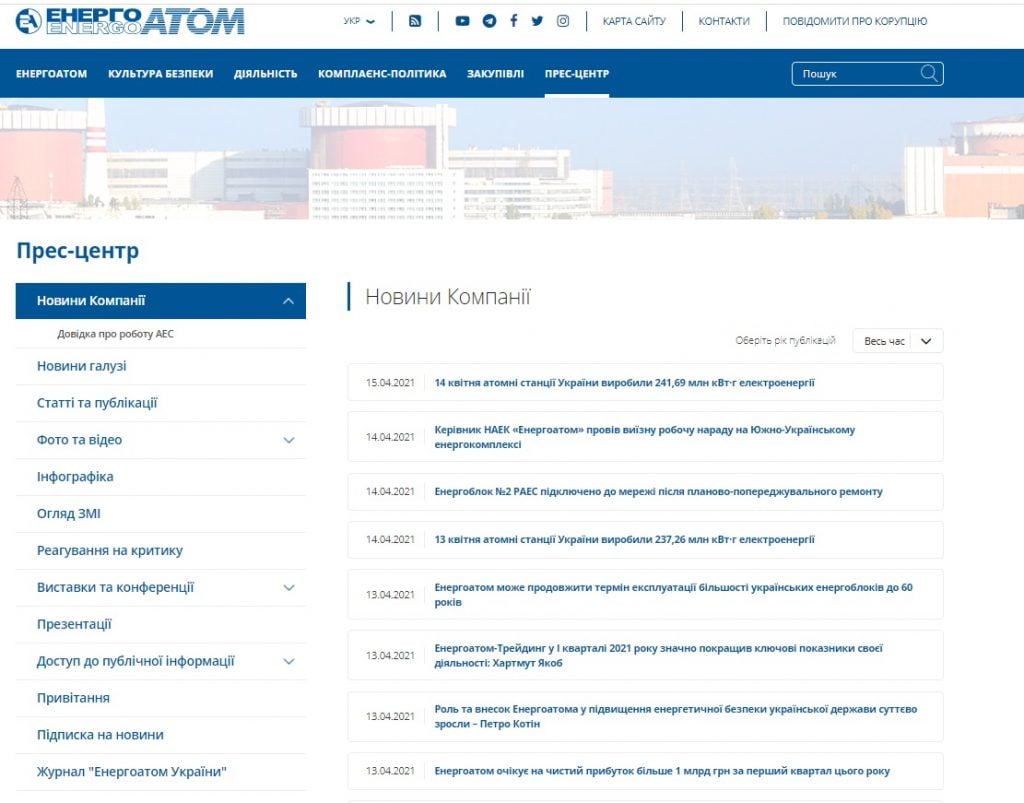Click the 15.04.2021 date in news list
1024x803 pixels.
click(x=390, y=383)
